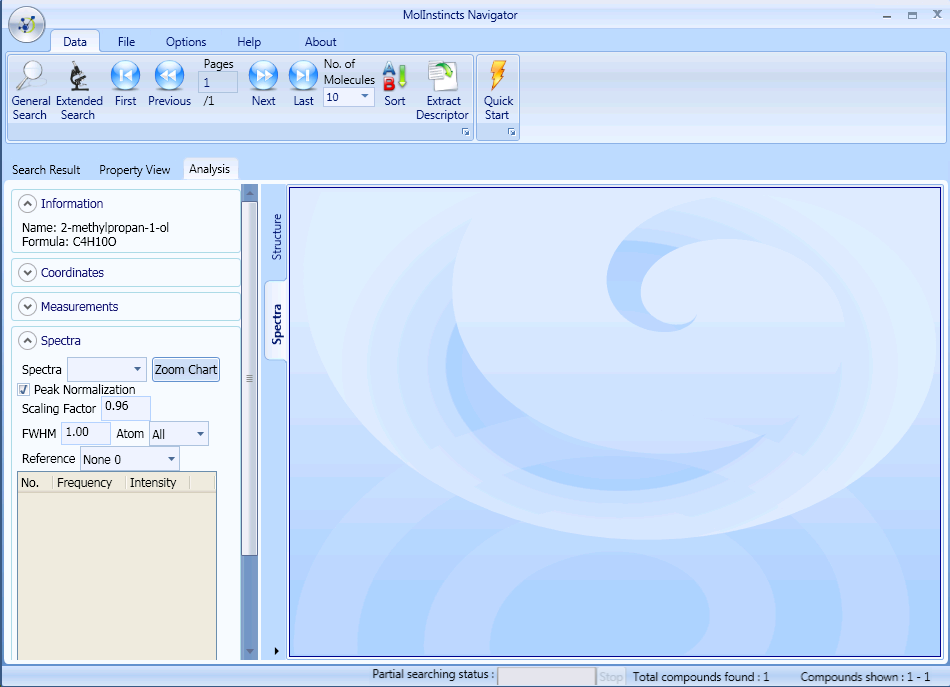Expand the Coordinates section

click(x=27, y=273)
